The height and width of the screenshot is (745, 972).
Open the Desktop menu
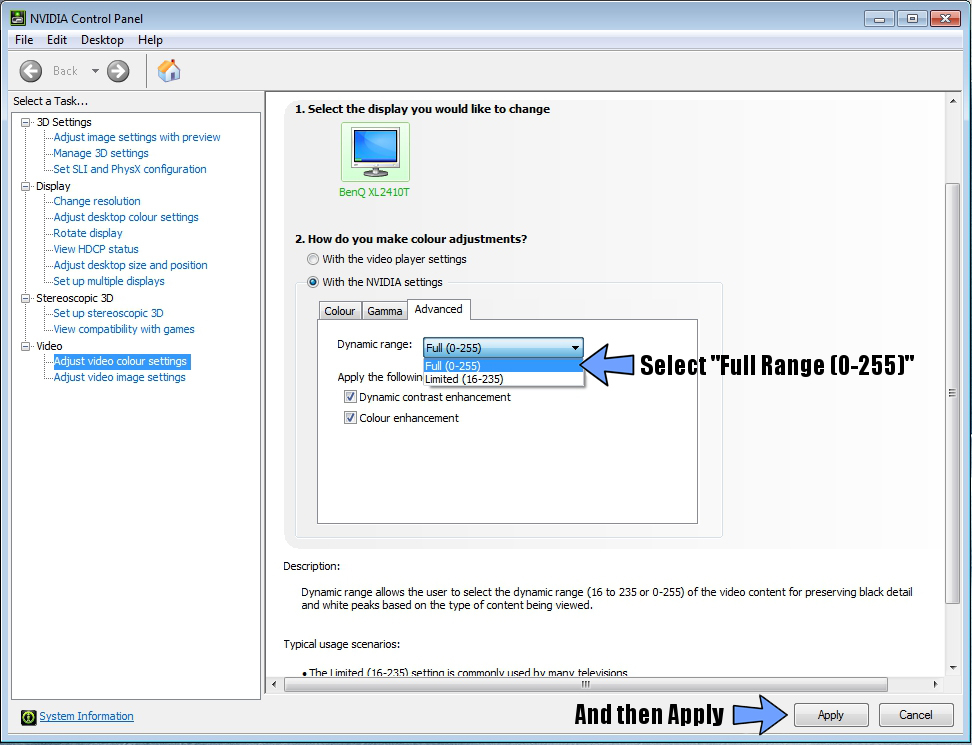pyautogui.click(x=102, y=40)
